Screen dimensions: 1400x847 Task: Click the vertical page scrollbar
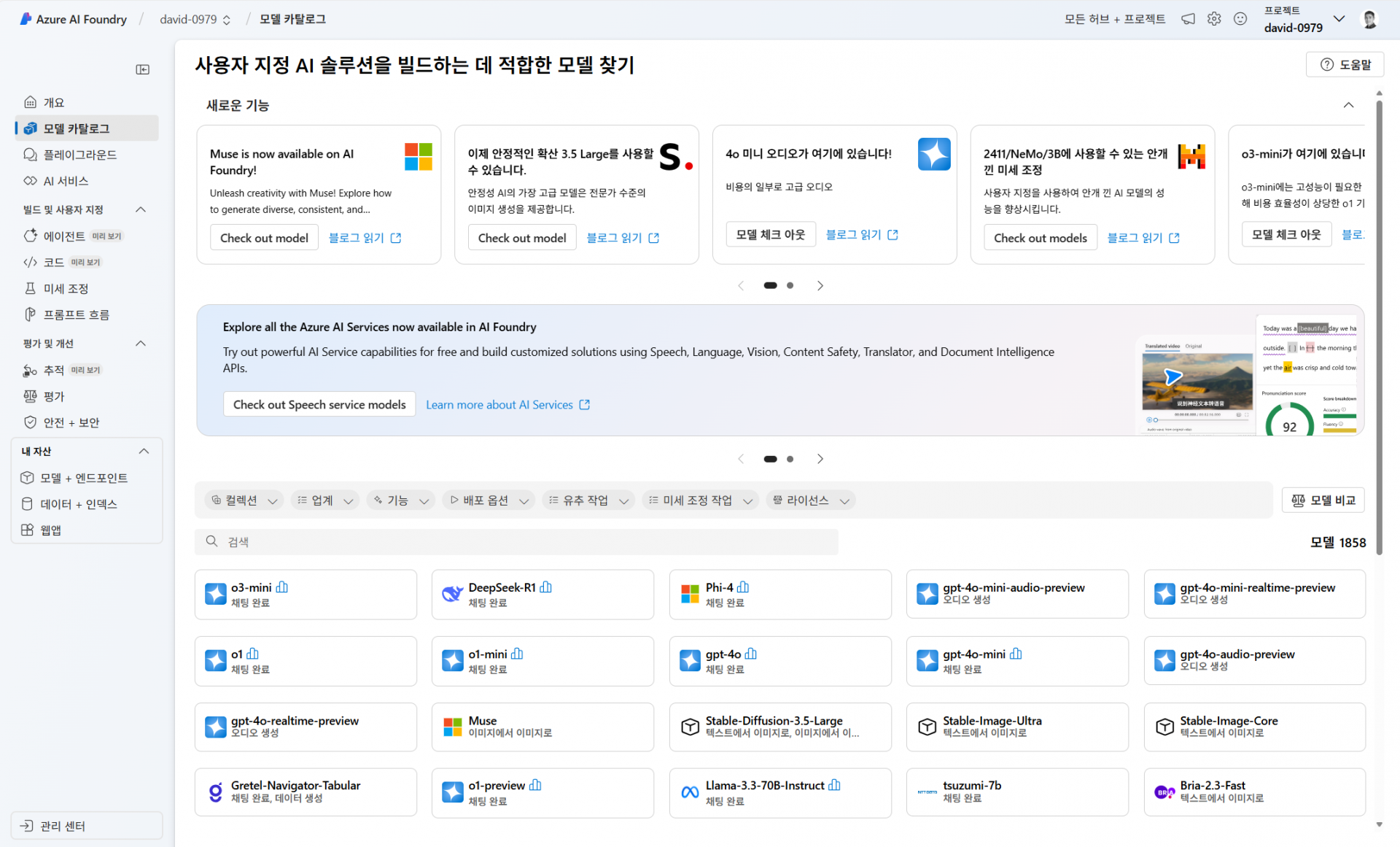[x=1379, y=328]
